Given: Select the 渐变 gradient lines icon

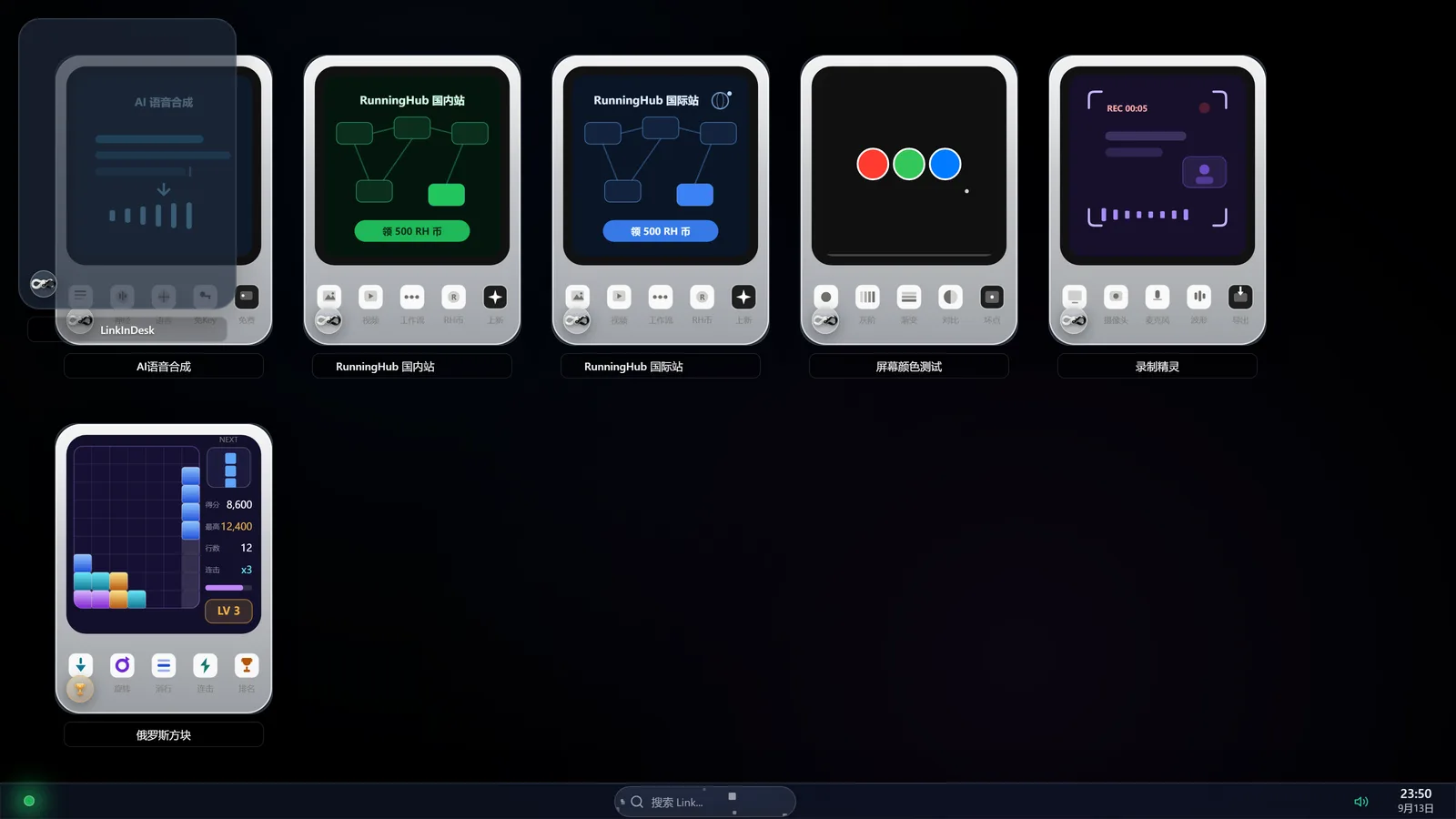Looking at the screenshot, I should click(909, 297).
